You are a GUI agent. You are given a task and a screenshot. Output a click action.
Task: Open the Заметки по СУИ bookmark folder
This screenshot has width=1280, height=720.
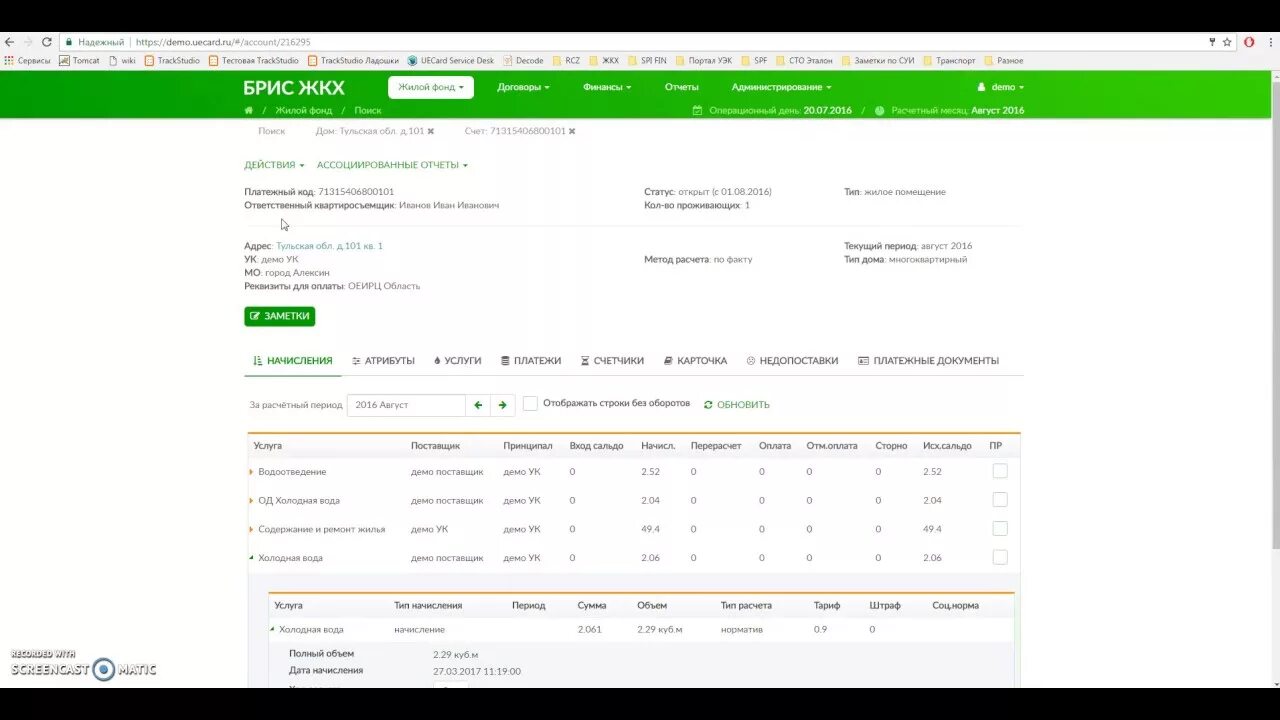click(x=877, y=60)
